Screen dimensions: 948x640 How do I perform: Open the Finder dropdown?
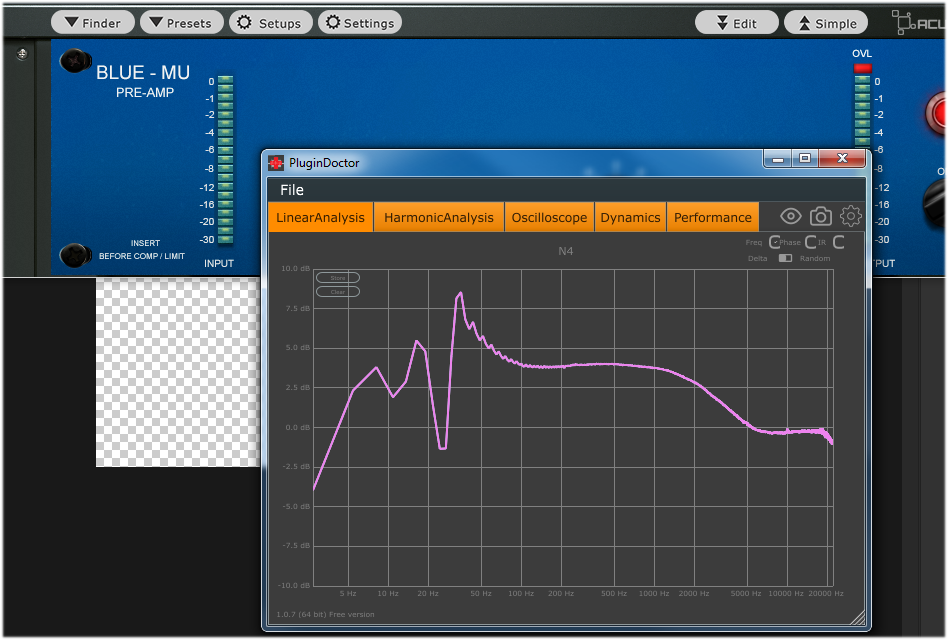click(93, 23)
